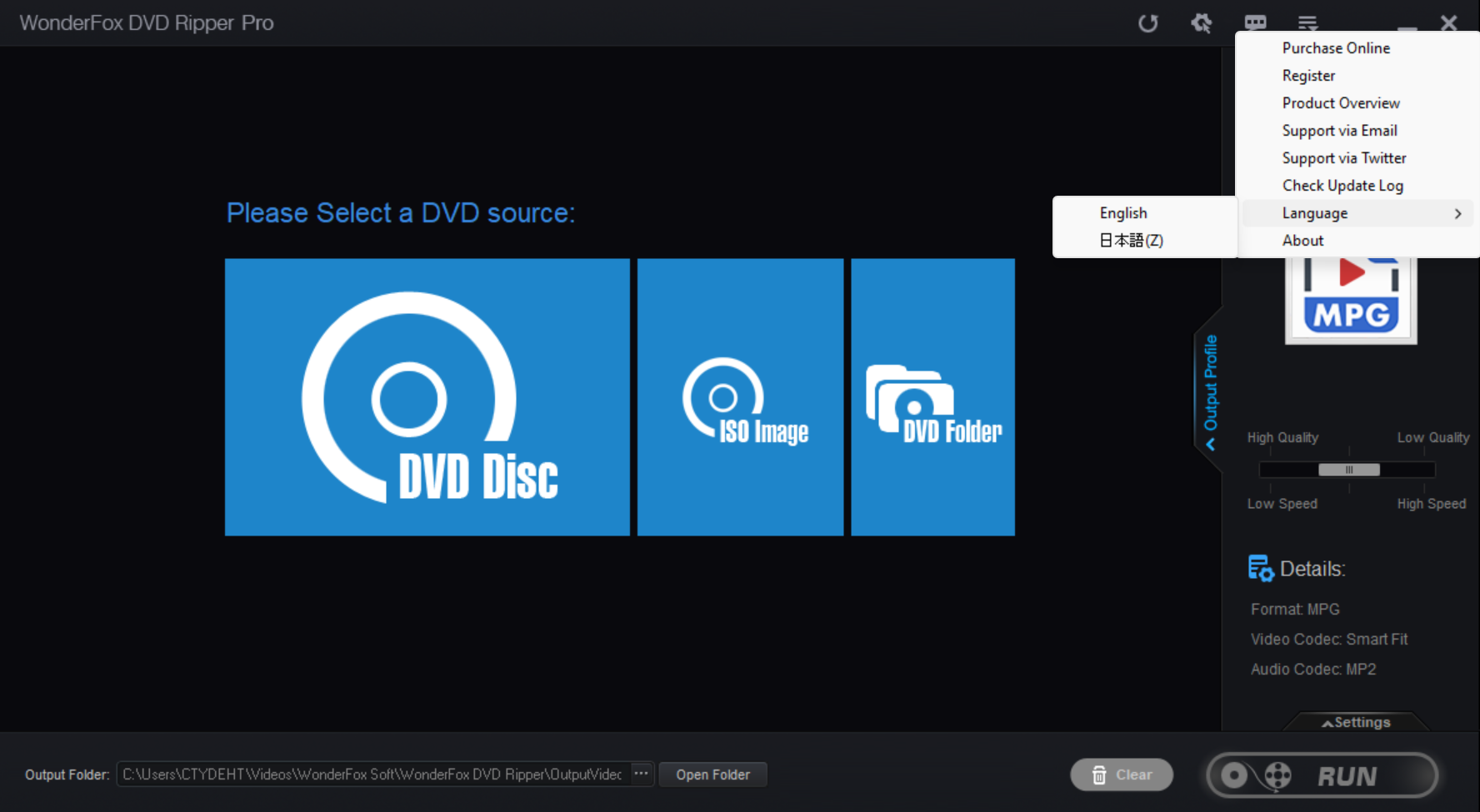Click the Output Folder path field

[x=373, y=775]
